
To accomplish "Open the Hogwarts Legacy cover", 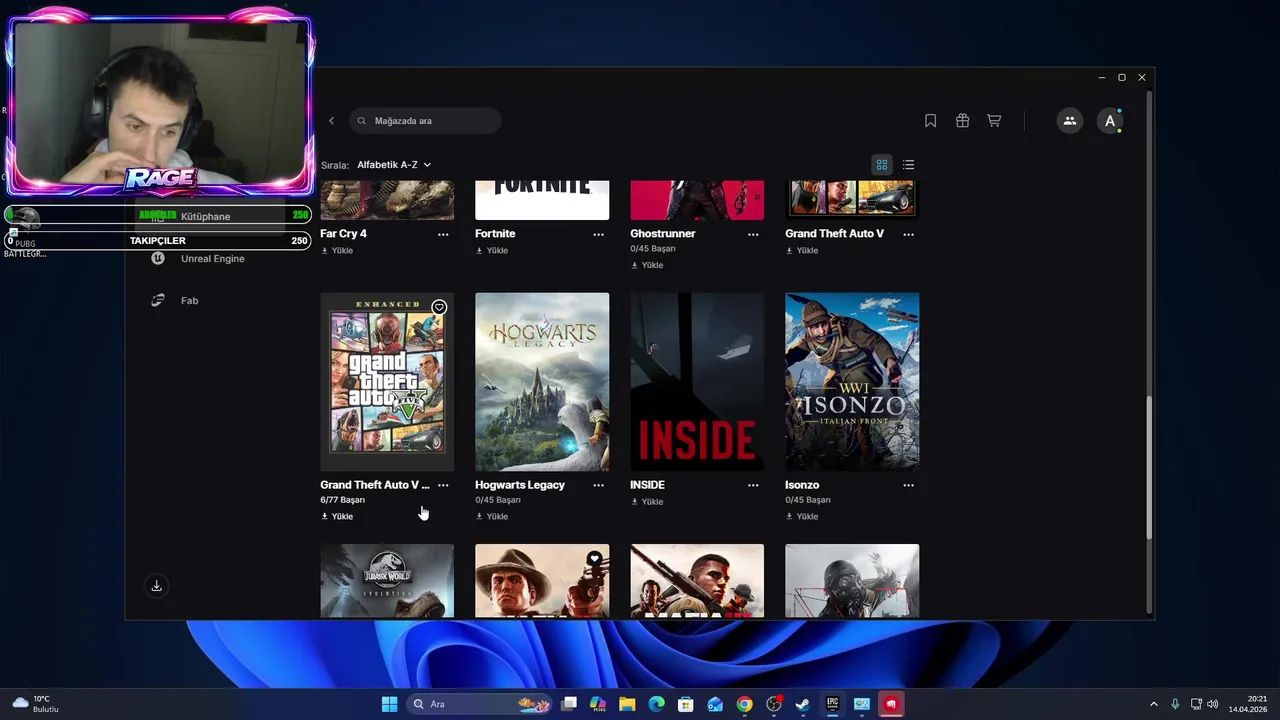I will 542,382.
